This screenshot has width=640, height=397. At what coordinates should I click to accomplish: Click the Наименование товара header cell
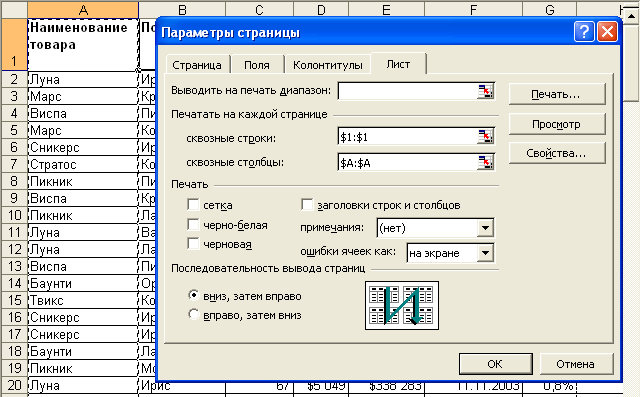(83, 44)
